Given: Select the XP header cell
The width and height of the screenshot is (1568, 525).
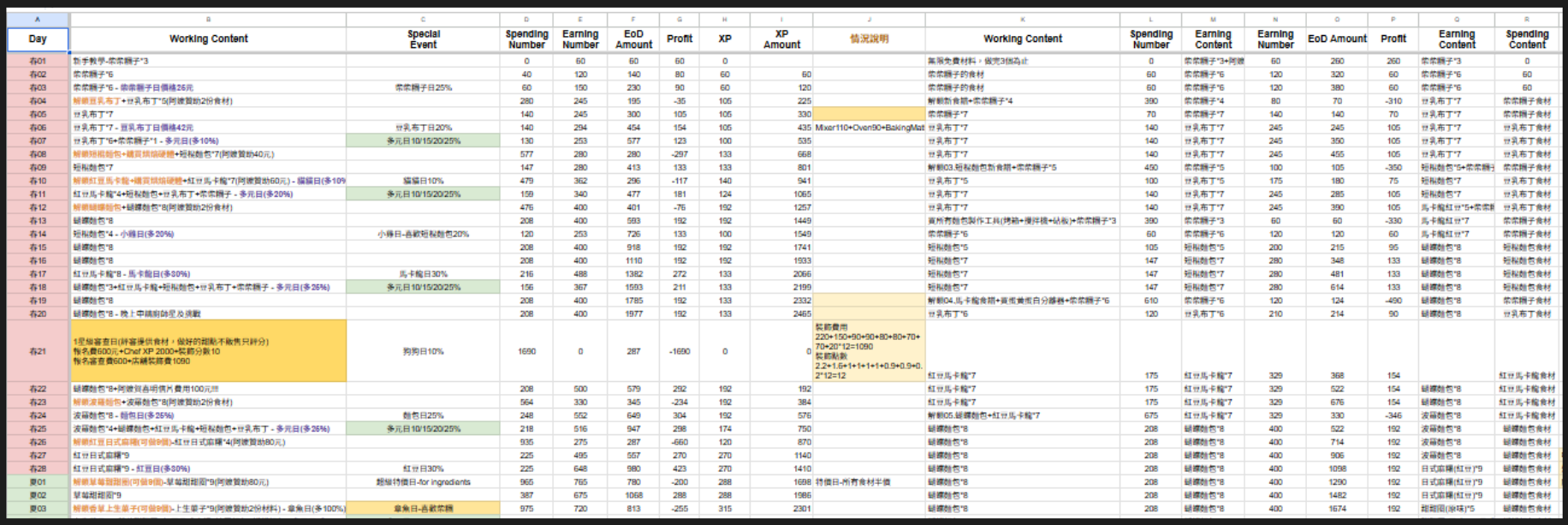Looking at the screenshot, I should [x=725, y=39].
